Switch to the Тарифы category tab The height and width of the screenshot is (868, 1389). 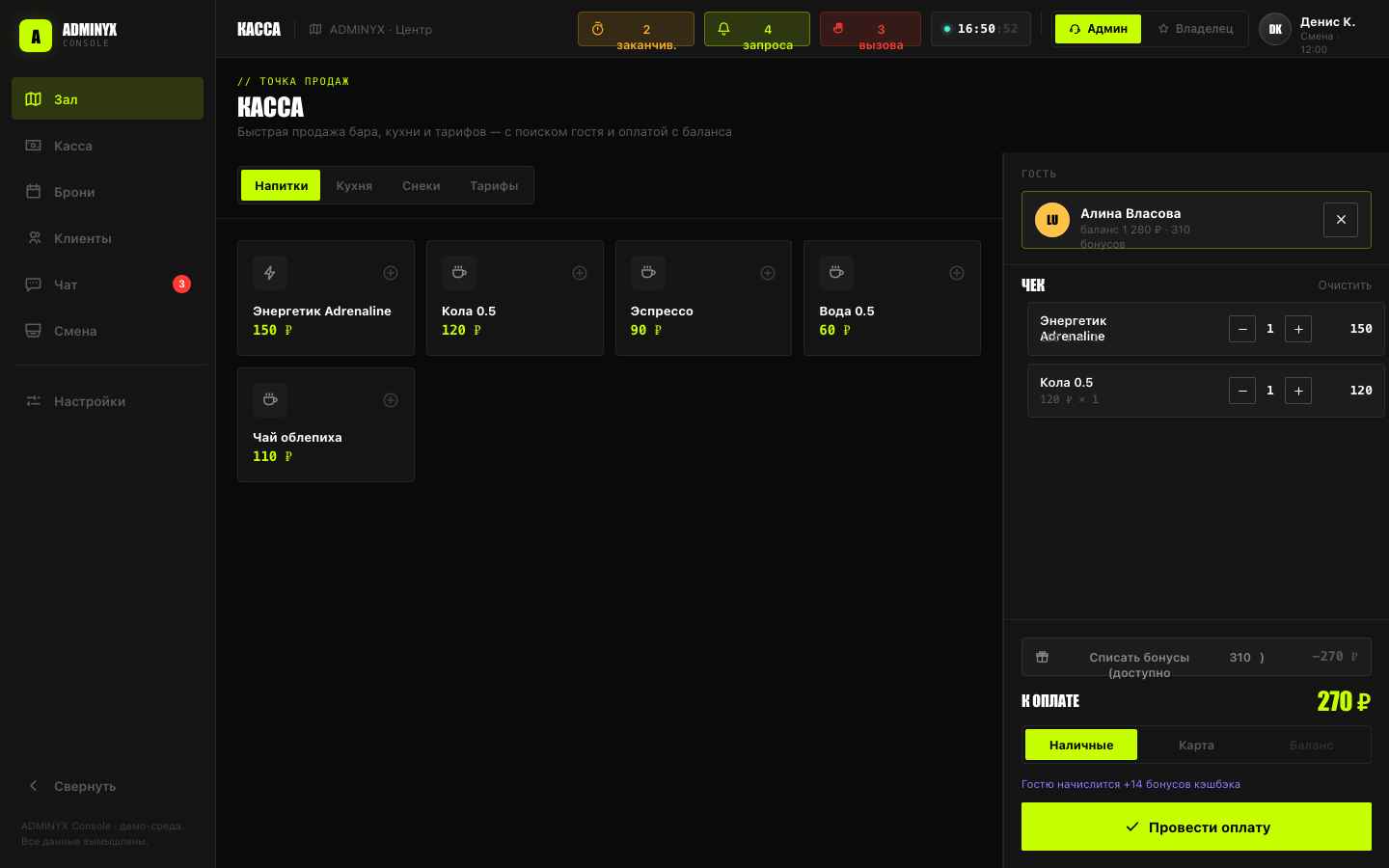click(494, 185)
